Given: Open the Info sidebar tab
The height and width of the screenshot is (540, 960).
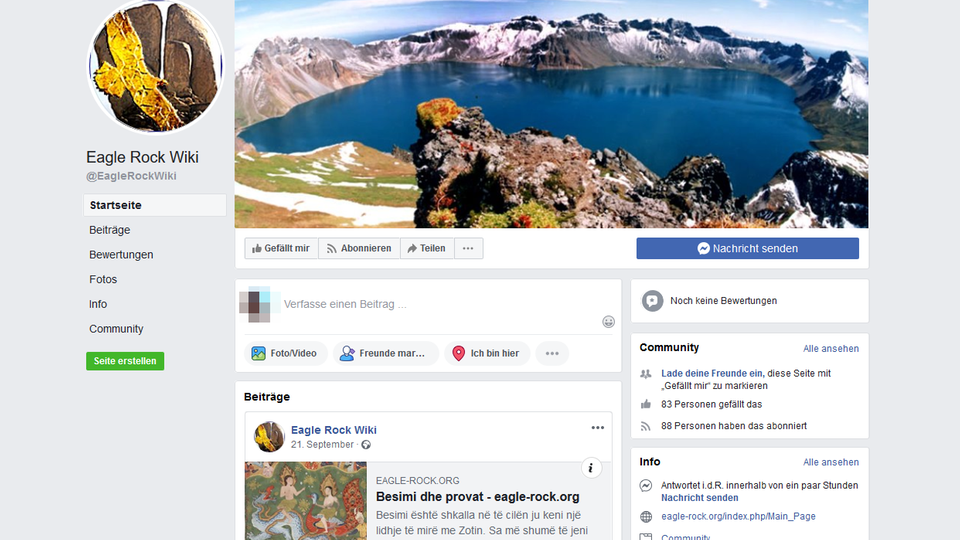Looking at the screenshot, I should point(98,304).
